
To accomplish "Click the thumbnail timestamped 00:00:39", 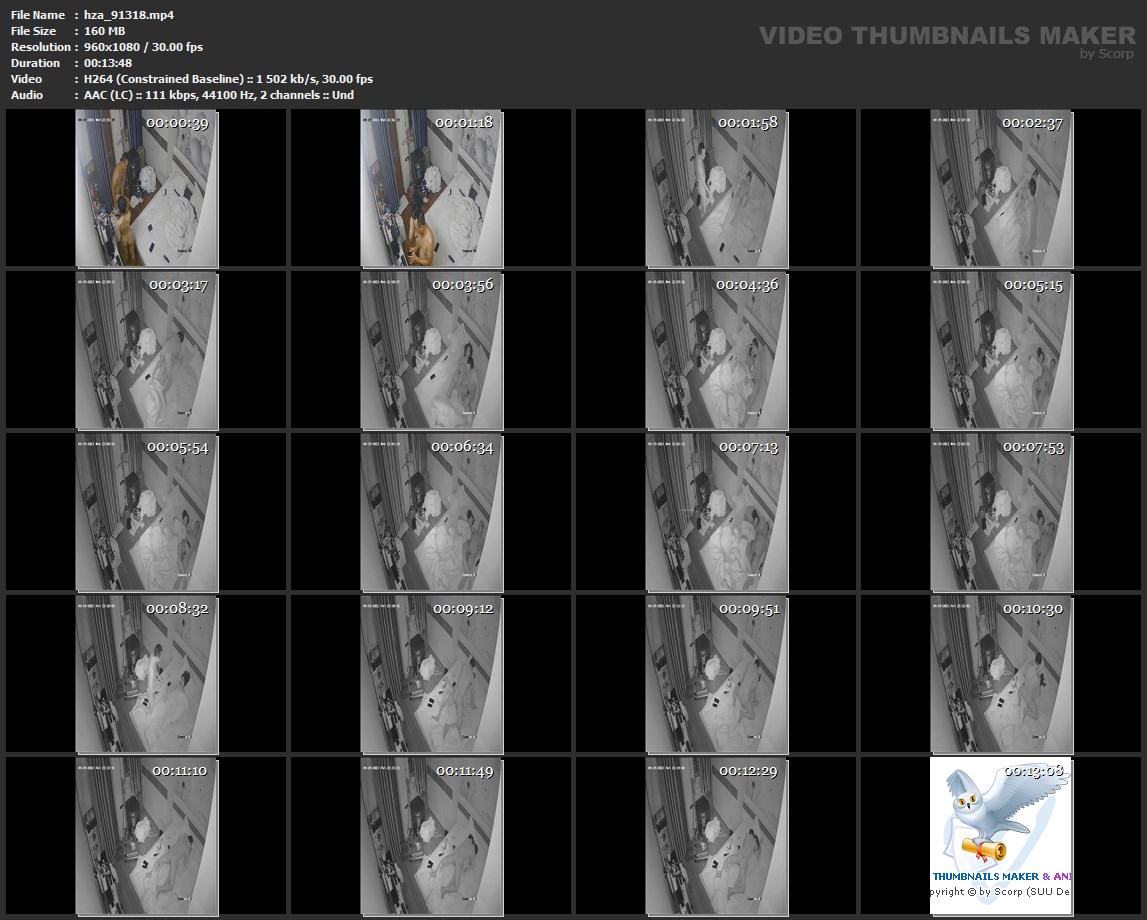I will [x=146, y=188].
